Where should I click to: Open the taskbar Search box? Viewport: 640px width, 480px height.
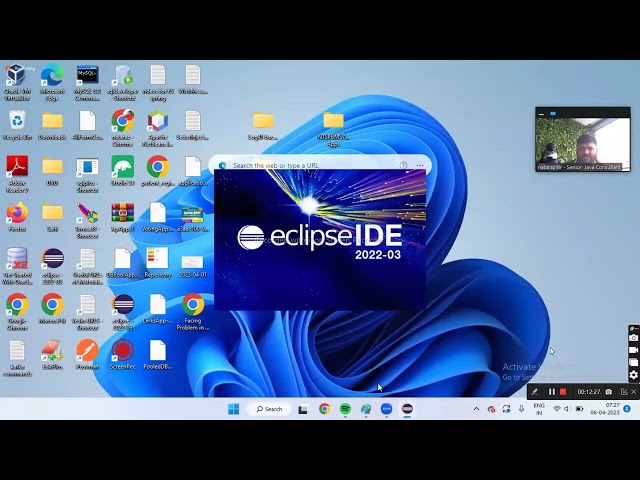pos(269,409)
